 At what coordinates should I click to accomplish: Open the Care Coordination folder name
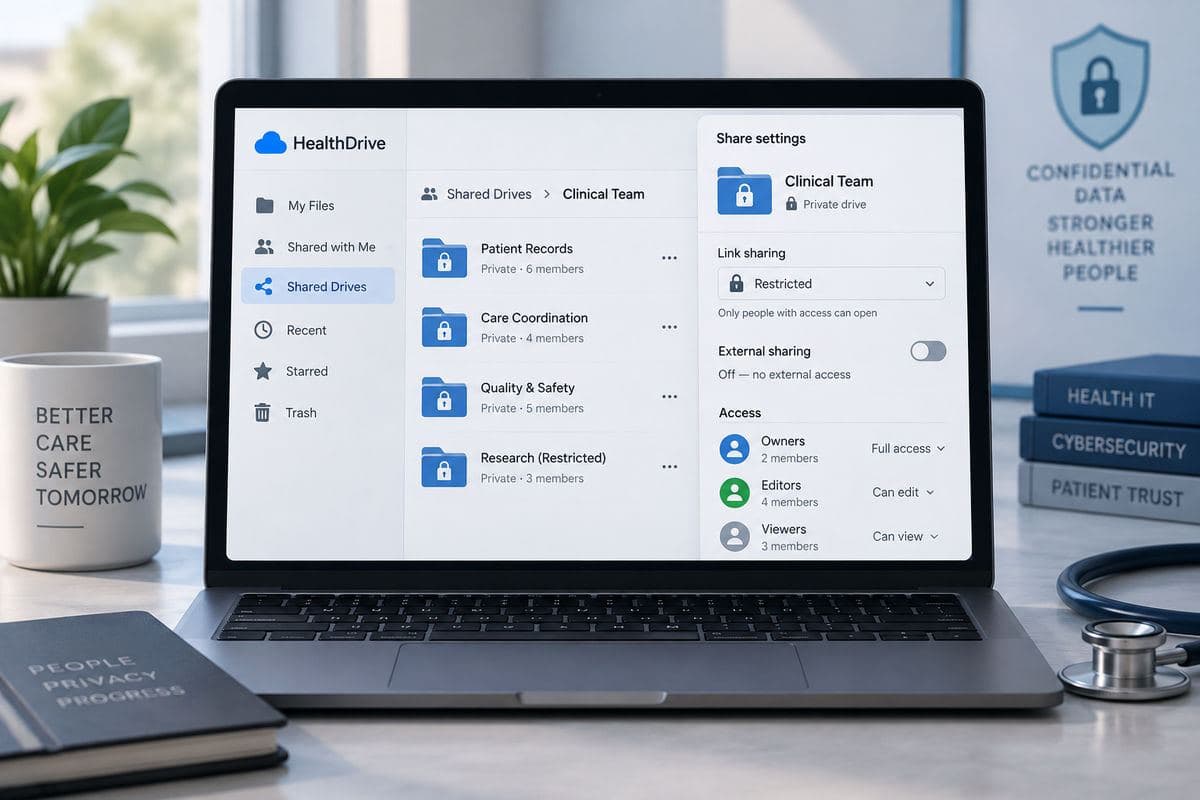tap(534, 318)
